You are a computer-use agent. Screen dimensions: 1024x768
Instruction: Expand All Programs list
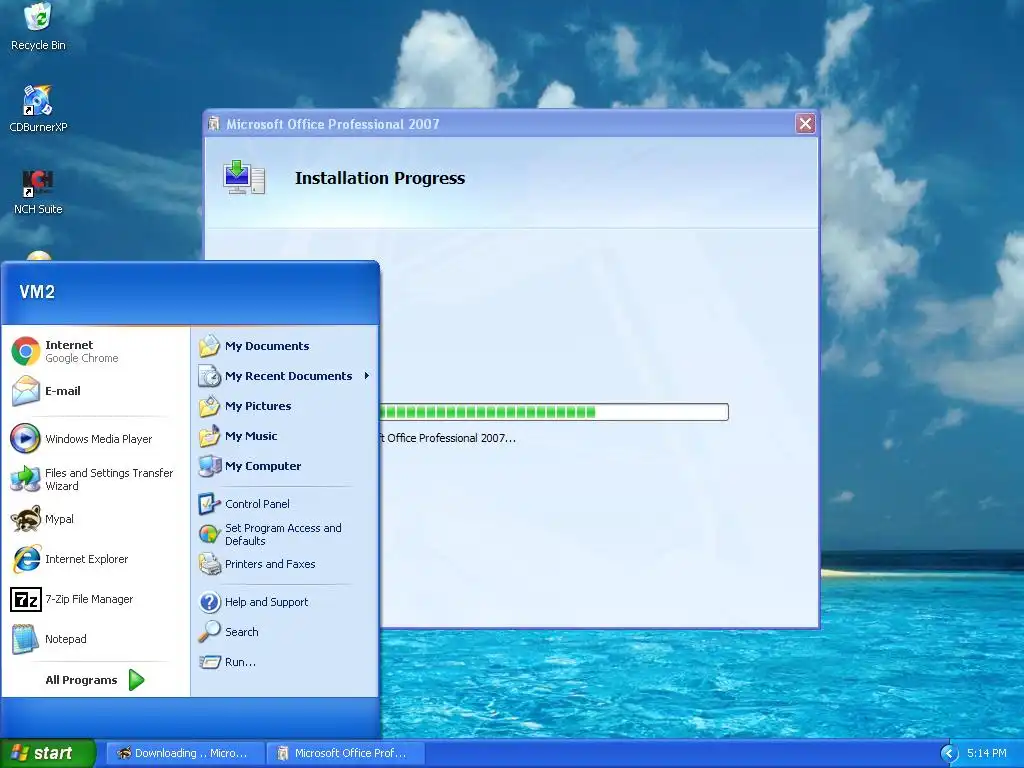tap(95, 680)
